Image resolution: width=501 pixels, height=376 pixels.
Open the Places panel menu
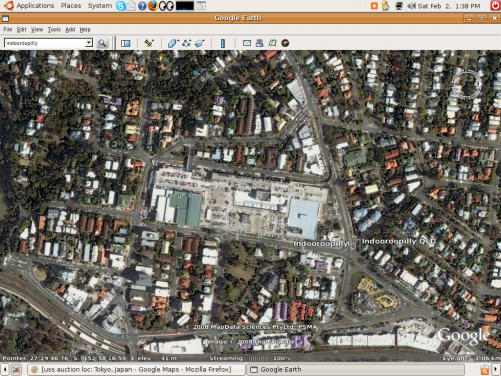click(x=71, y=6)
